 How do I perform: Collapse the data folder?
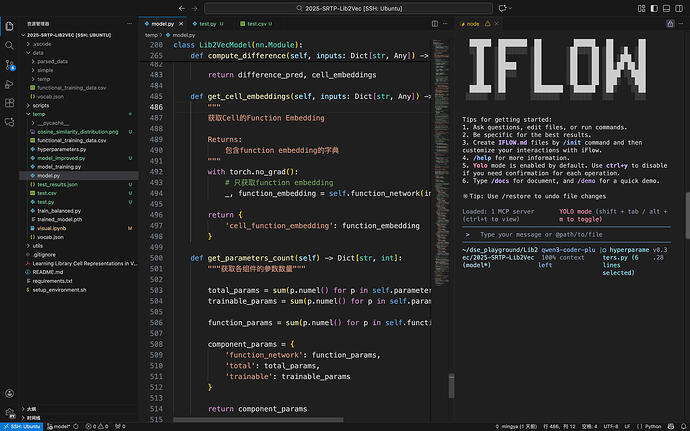(x=38, y=53)
